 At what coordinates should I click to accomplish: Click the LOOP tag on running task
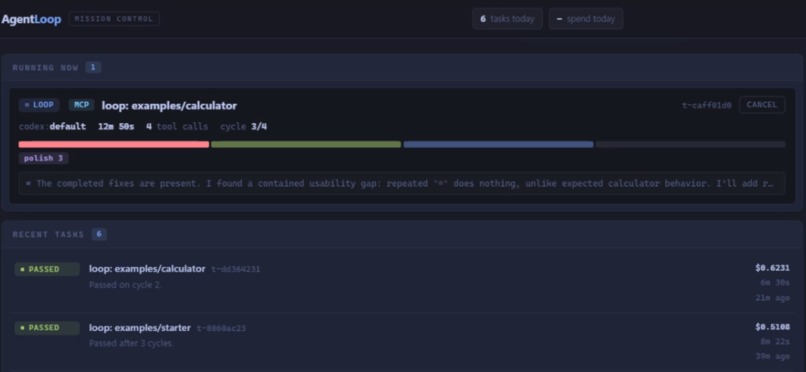(x=39, y=105)
